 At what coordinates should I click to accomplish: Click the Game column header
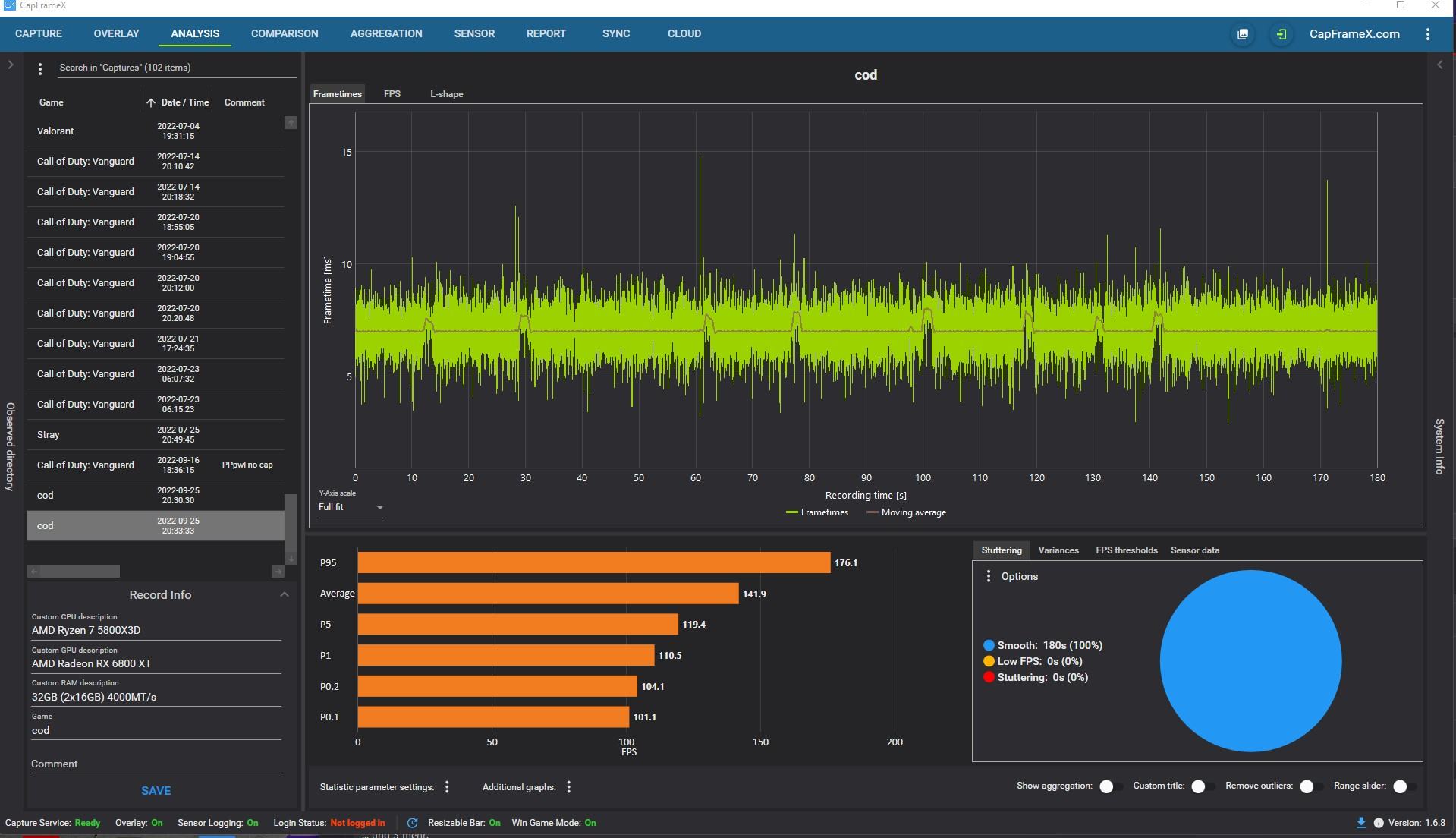point(52,102)
